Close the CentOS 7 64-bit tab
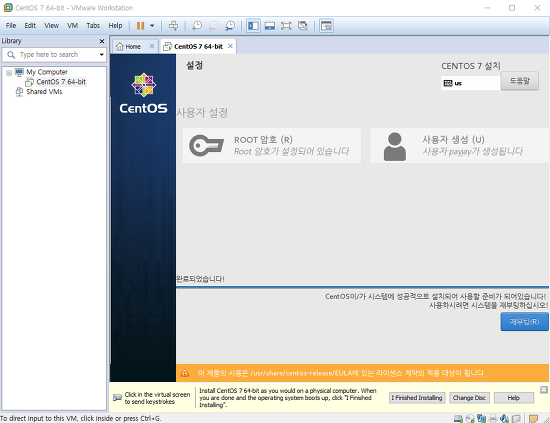550x423 pixels. click(230, 46)
